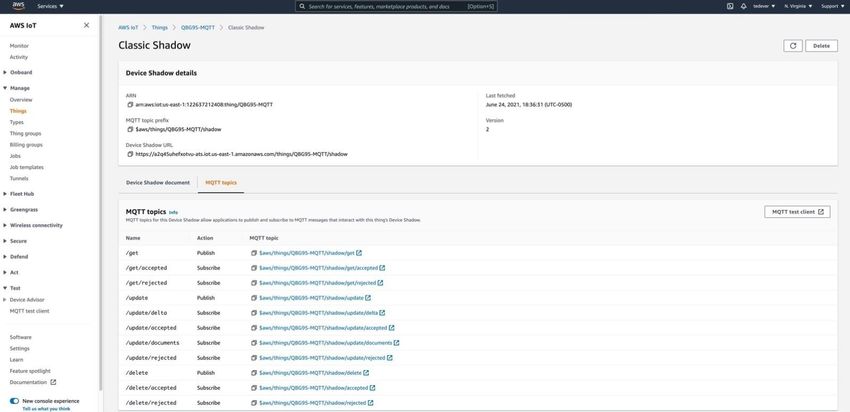The image size is (850, 412).
Task: Open Job templates in the sidebar
Action: pos(27,167)
